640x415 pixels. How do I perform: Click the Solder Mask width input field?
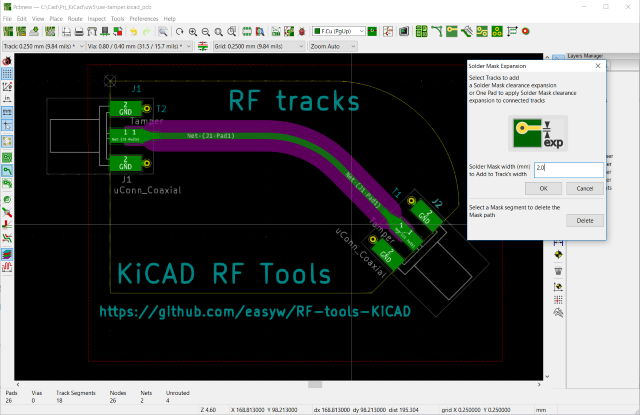pos(567,169)
